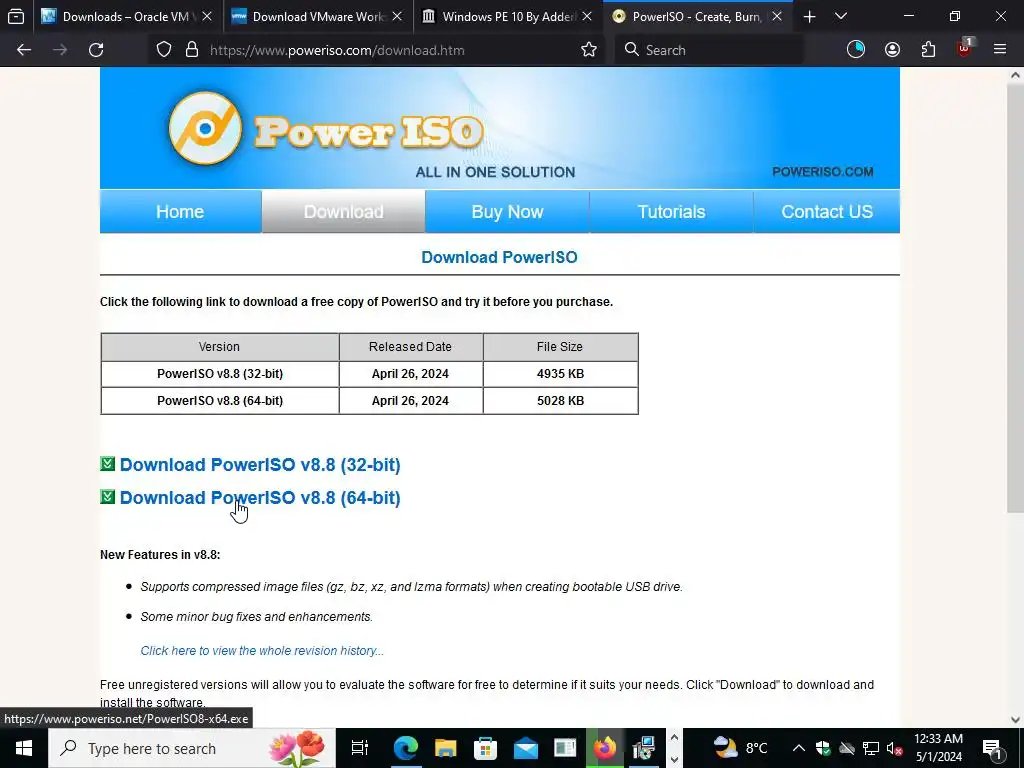Close the Windows PE 10 tab
This screenshot has width=1024, height=768.
tap(587, 16)
